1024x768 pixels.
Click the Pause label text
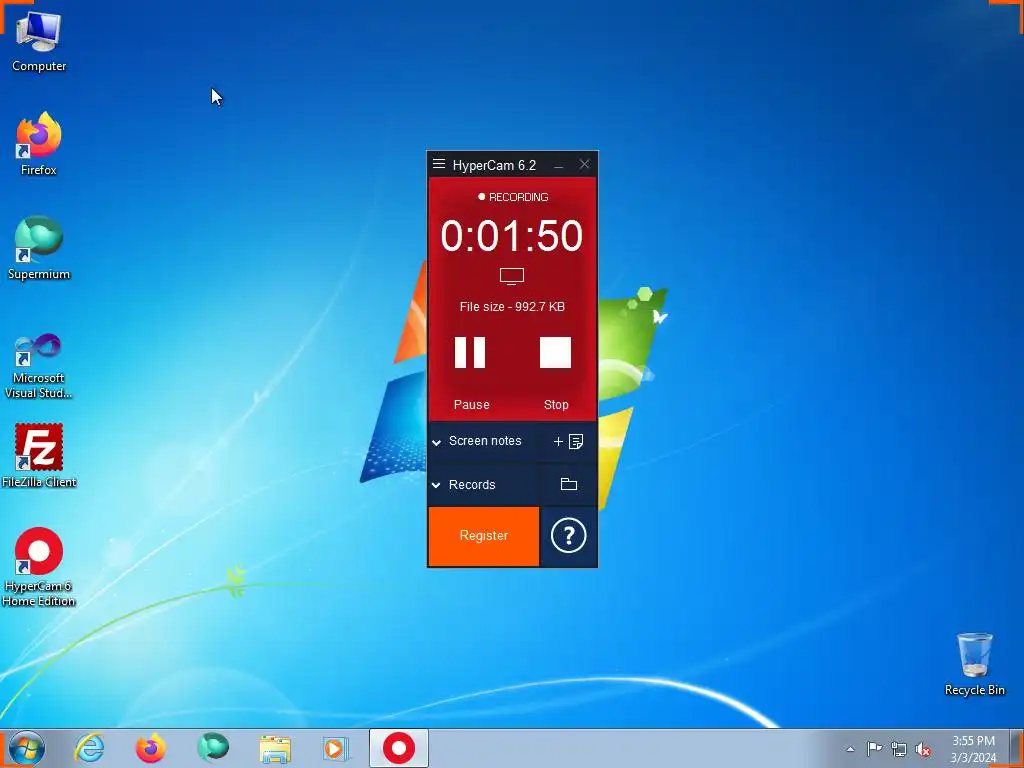(x=472, y=405)
